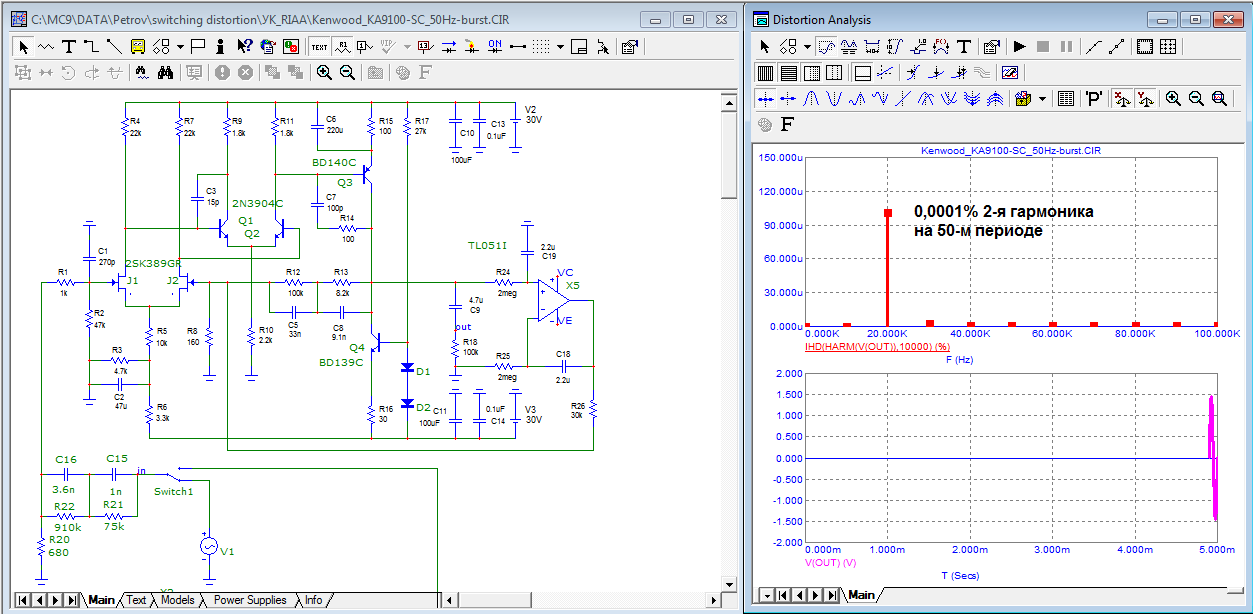This screenshot has height=614, width=1253.
Task: Click the IHD(HARM(V(OUT)),10000) plot label
Action: [877, 346]
